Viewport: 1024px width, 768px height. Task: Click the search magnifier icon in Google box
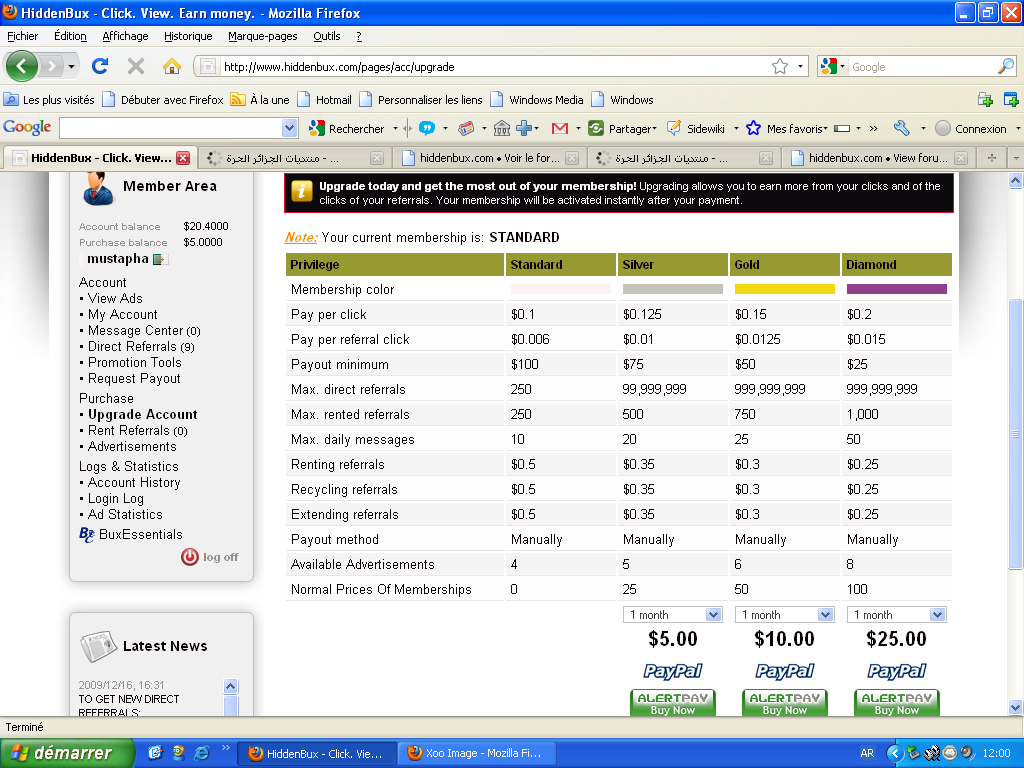(1006, 66)
